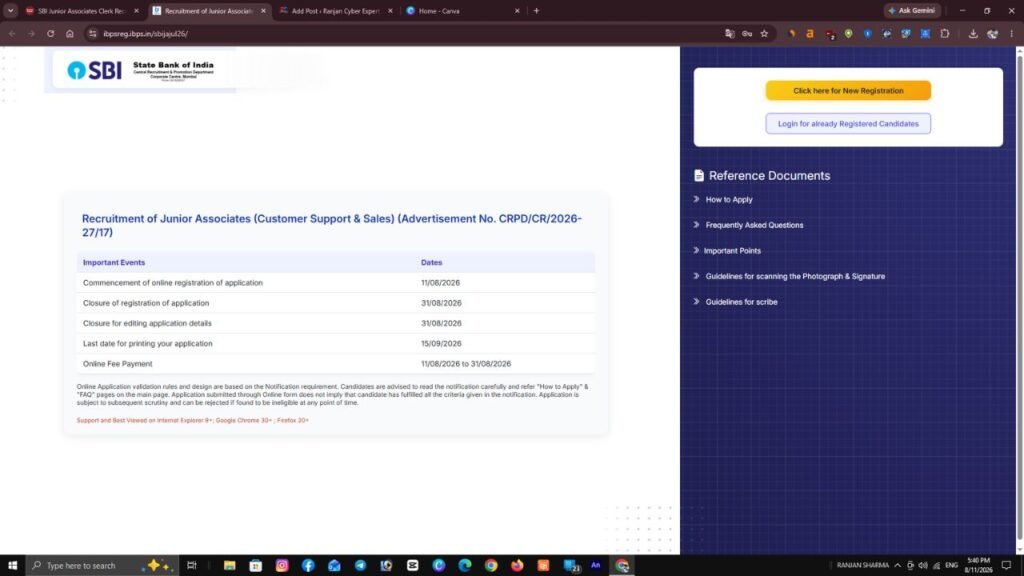The image size is (1024, 576).
Task: Click the taskbar search box
Action: tap(101, 565)
